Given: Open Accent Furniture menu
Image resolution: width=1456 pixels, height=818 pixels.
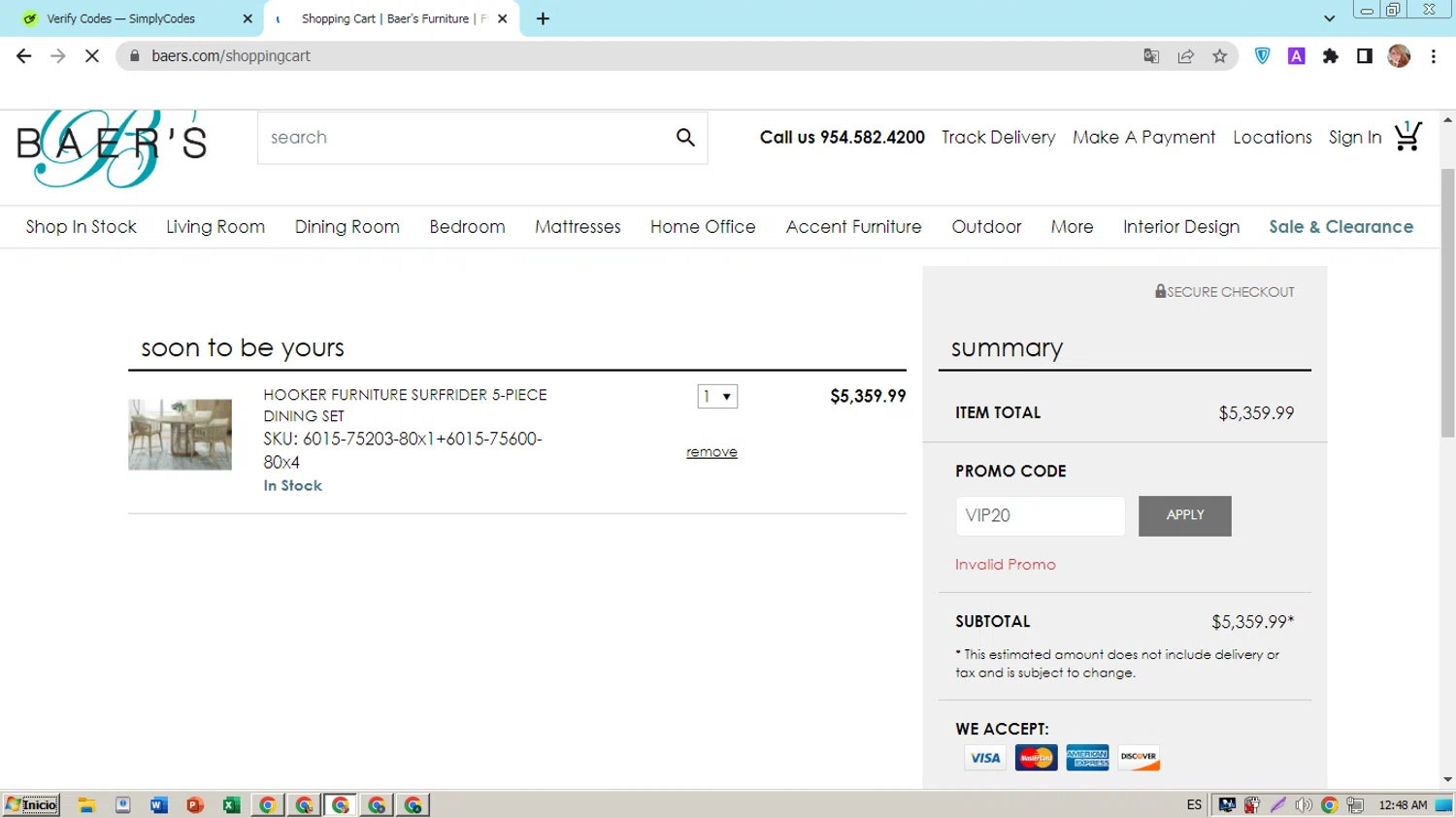Looking at the screenshot, I should point(854,227).
